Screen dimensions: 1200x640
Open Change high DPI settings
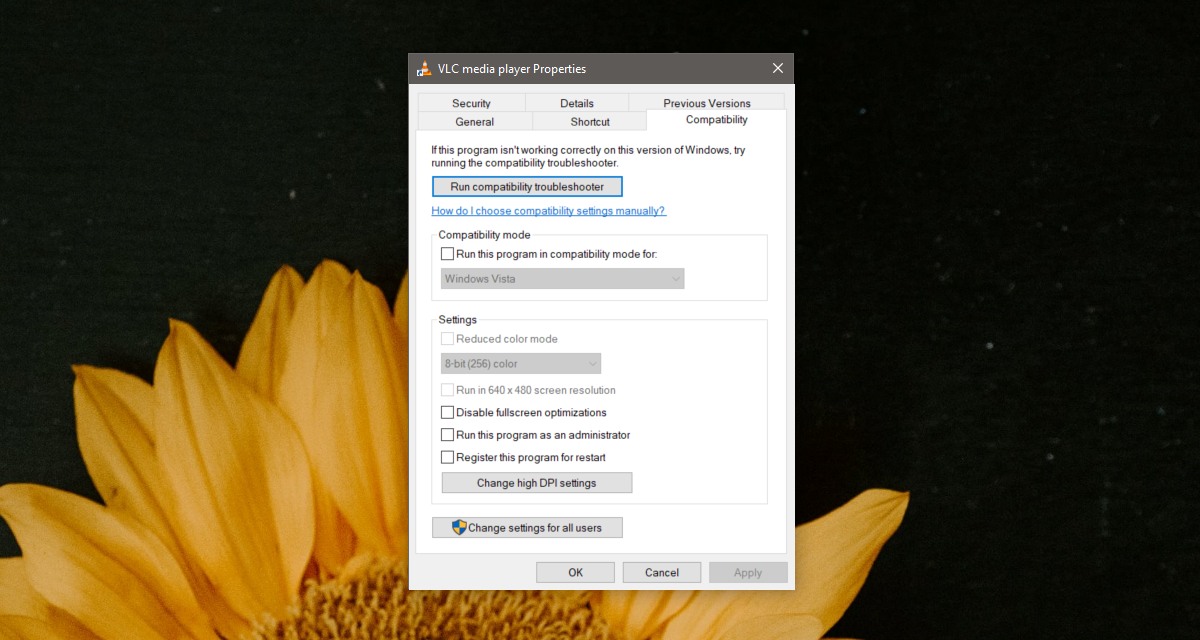point(537,483)
